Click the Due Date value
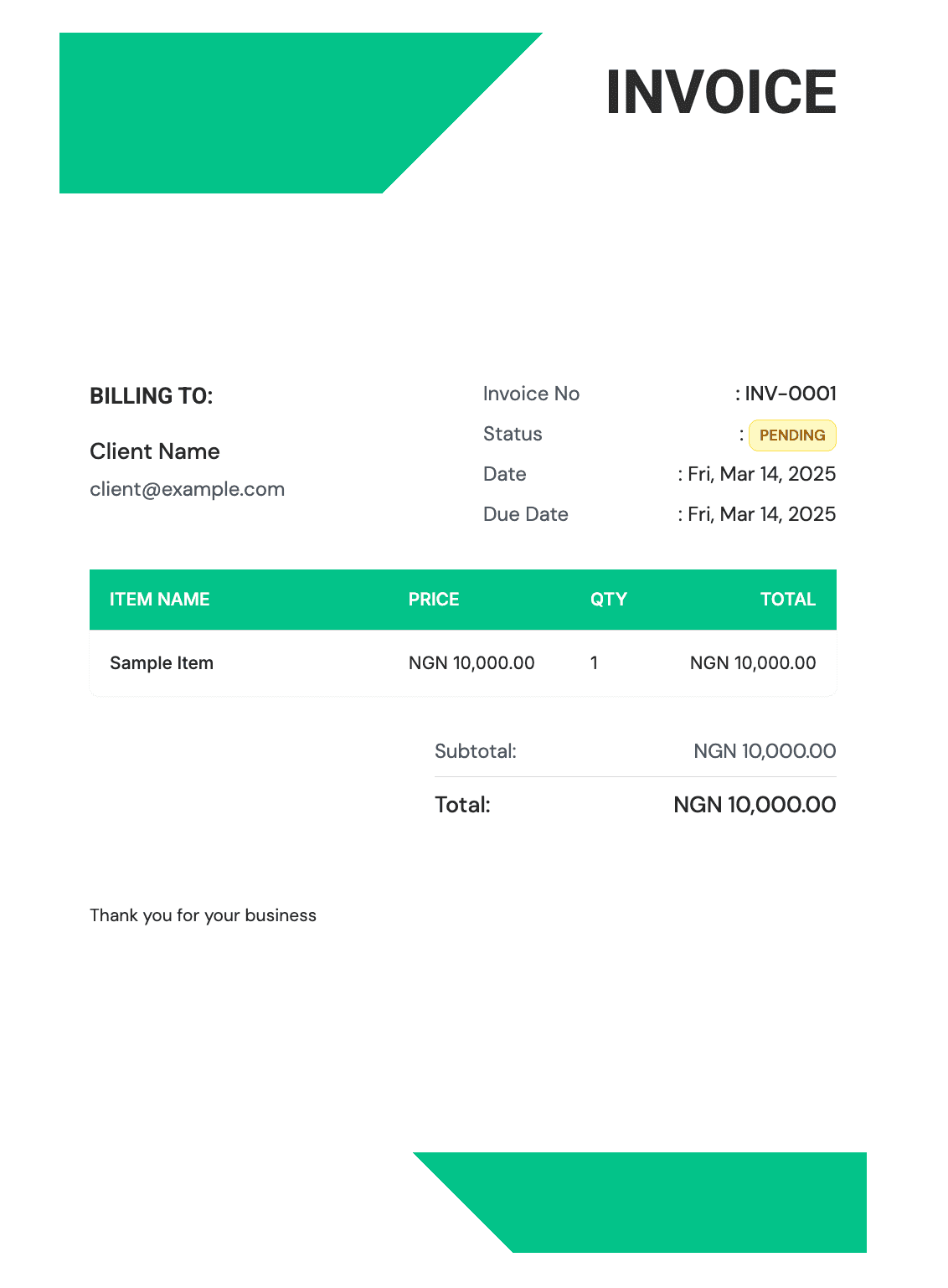The image size is (948, 1288). tap(761, 514)
